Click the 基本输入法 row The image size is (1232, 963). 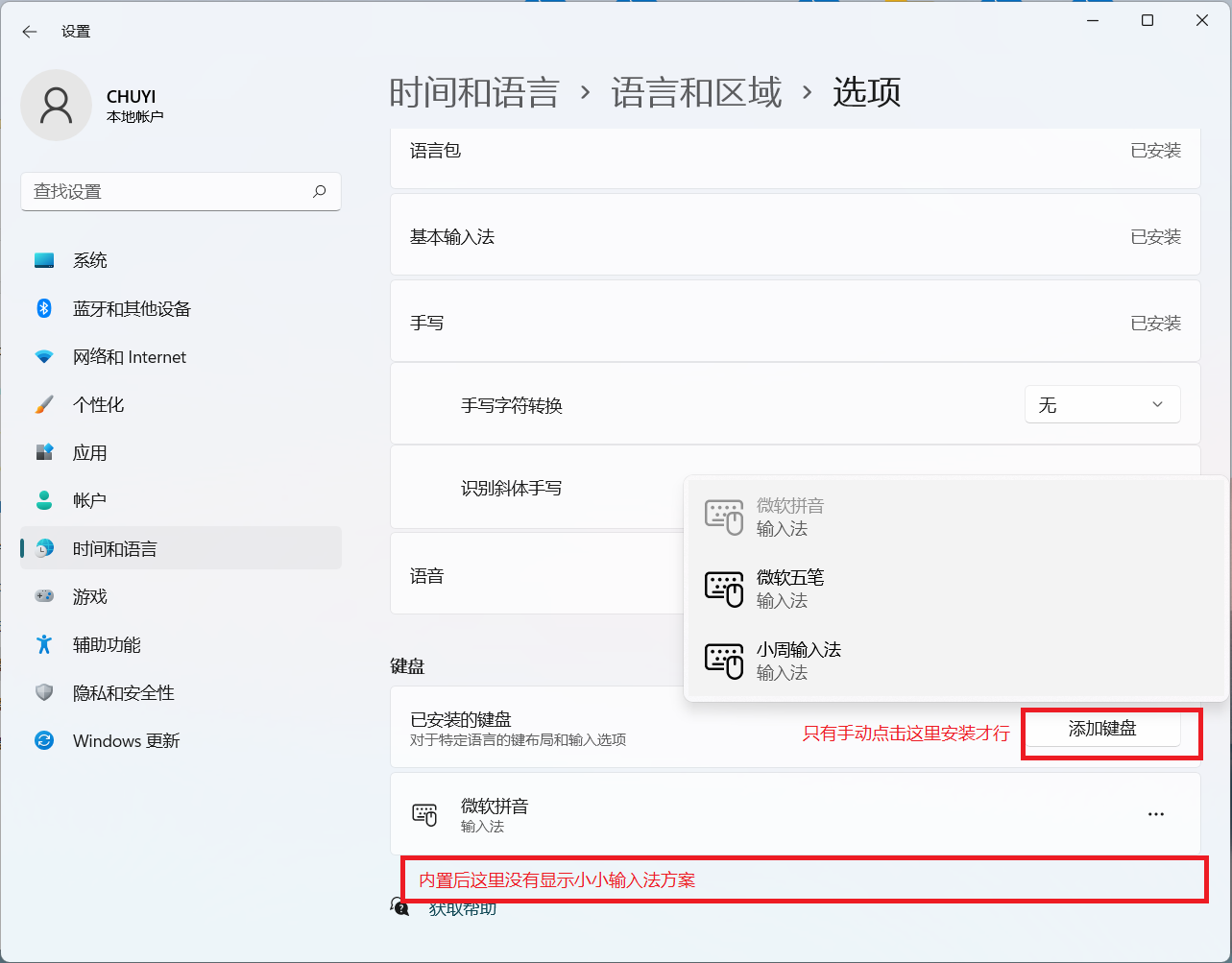tap(795, 236)
